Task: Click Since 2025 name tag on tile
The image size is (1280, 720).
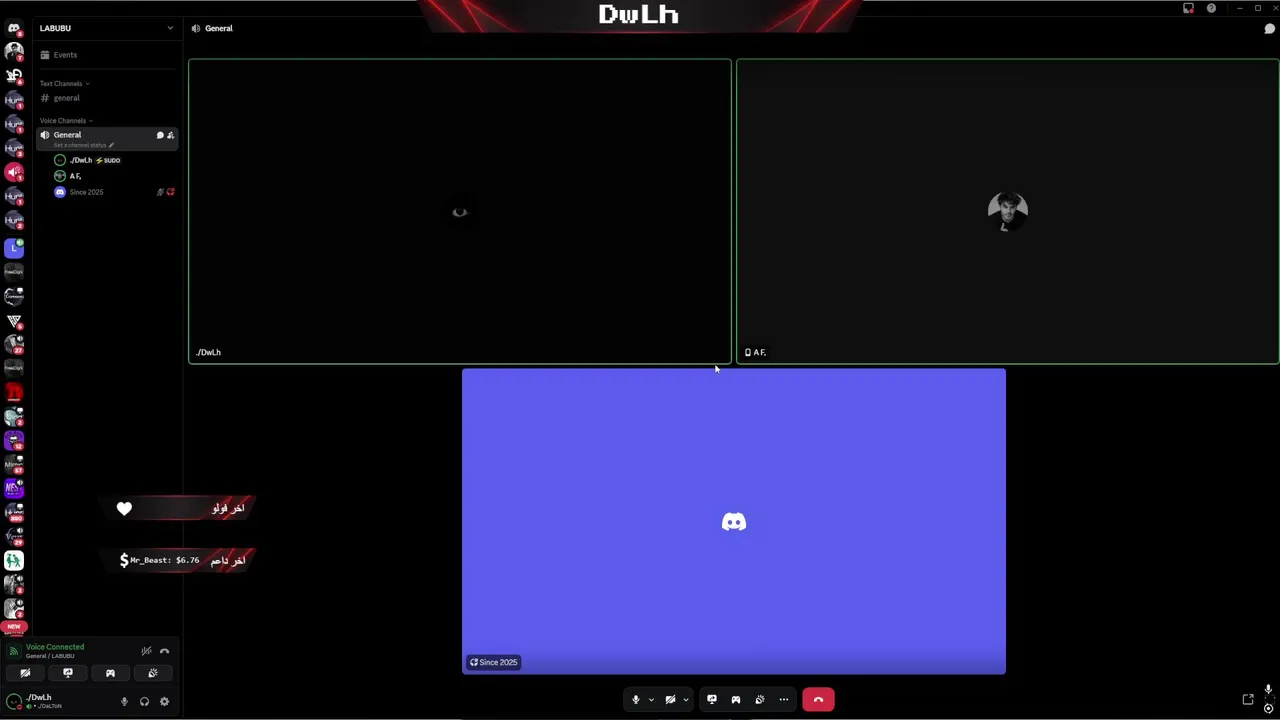Action: pos(493,662)
